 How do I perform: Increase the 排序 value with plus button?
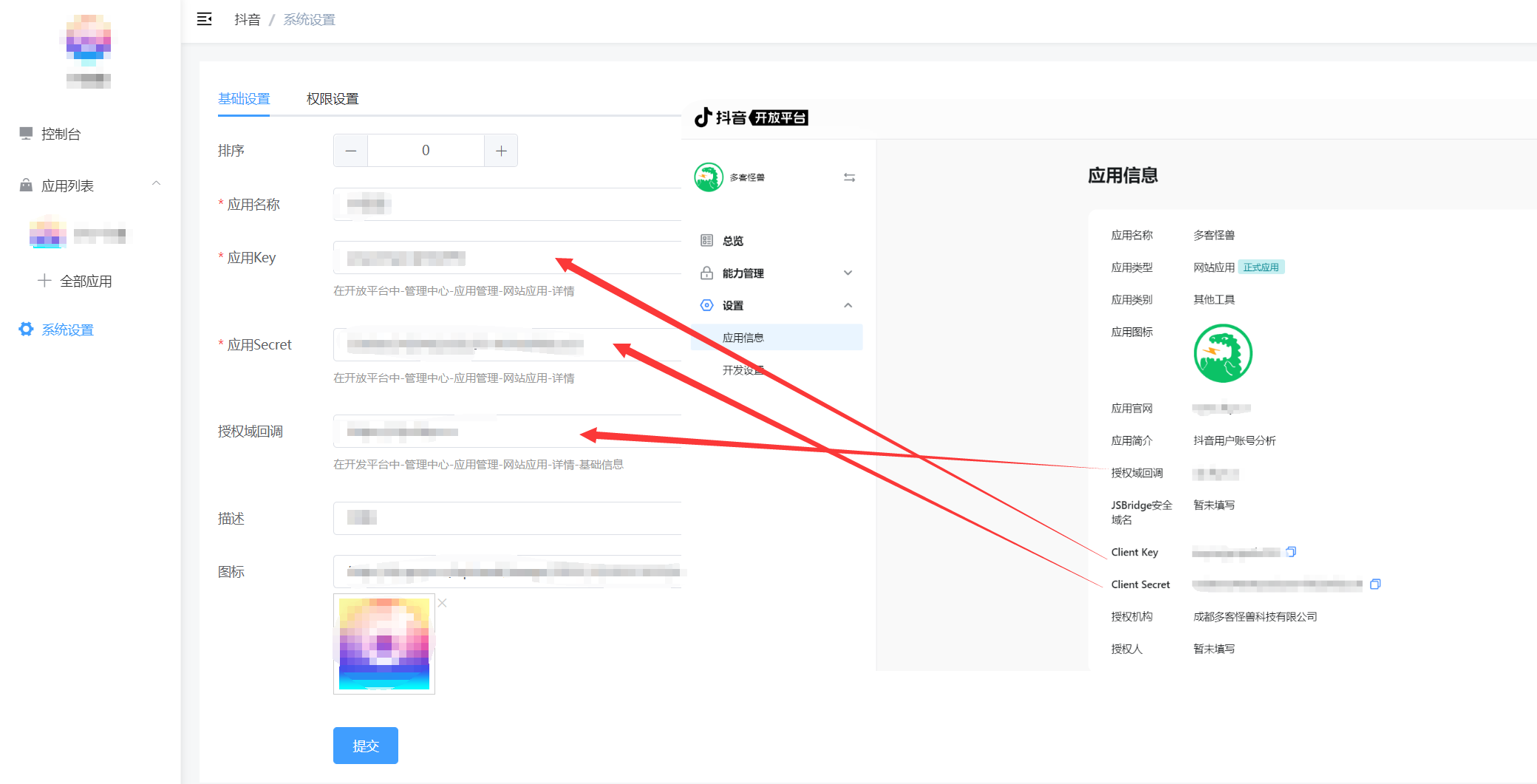pyautogui.click(x=501, y=151)
